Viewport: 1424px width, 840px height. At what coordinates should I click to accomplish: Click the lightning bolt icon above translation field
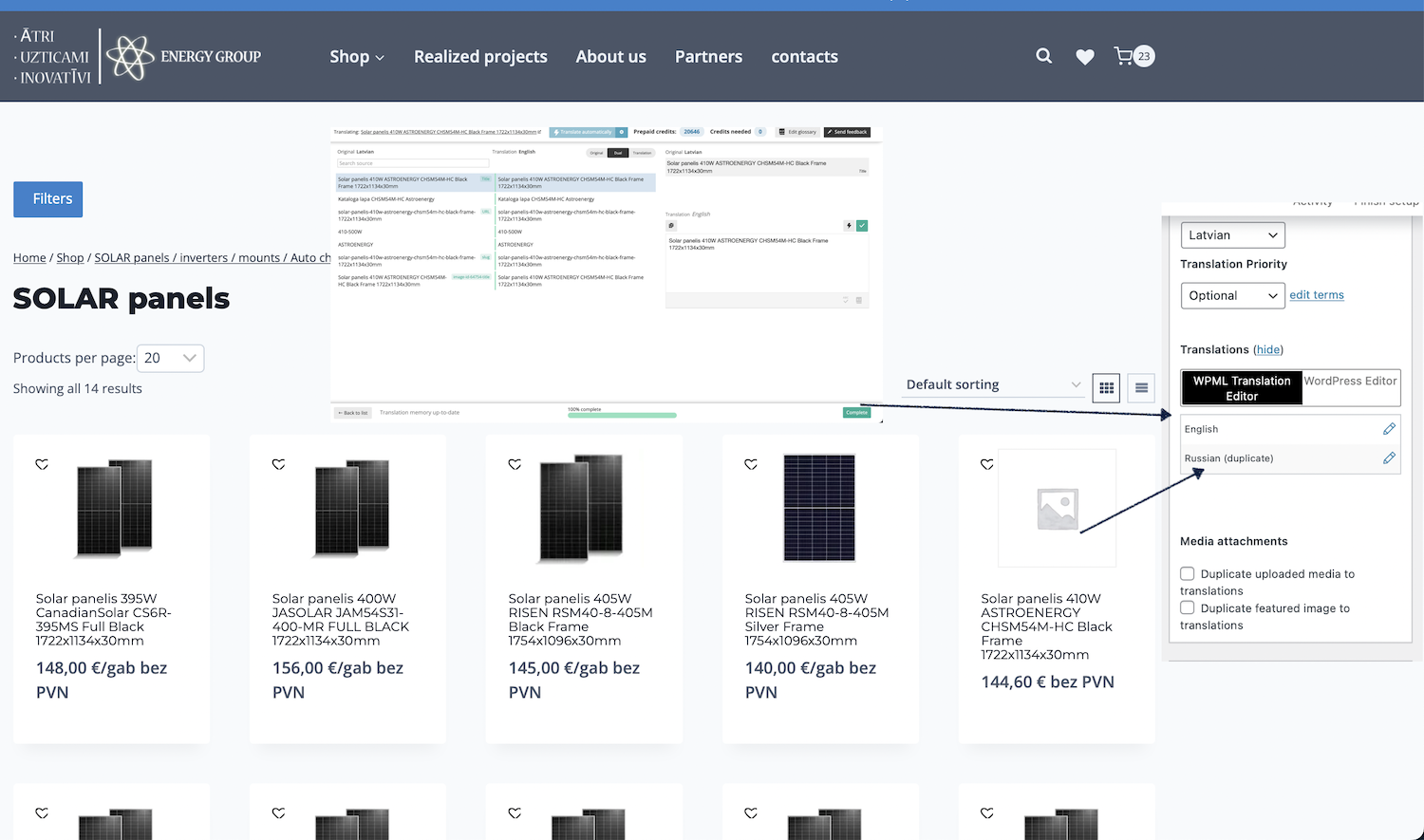pos(849,225)
